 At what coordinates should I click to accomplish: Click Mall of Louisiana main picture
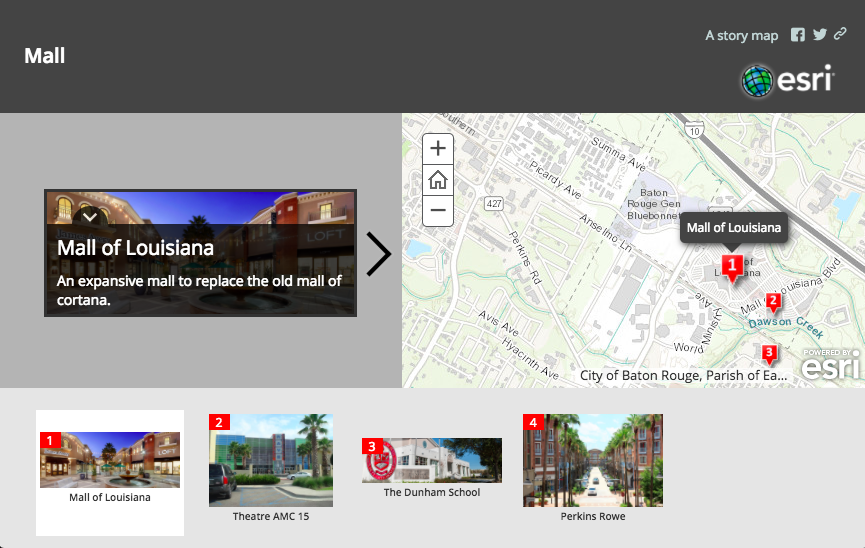(x=200, y=253)
